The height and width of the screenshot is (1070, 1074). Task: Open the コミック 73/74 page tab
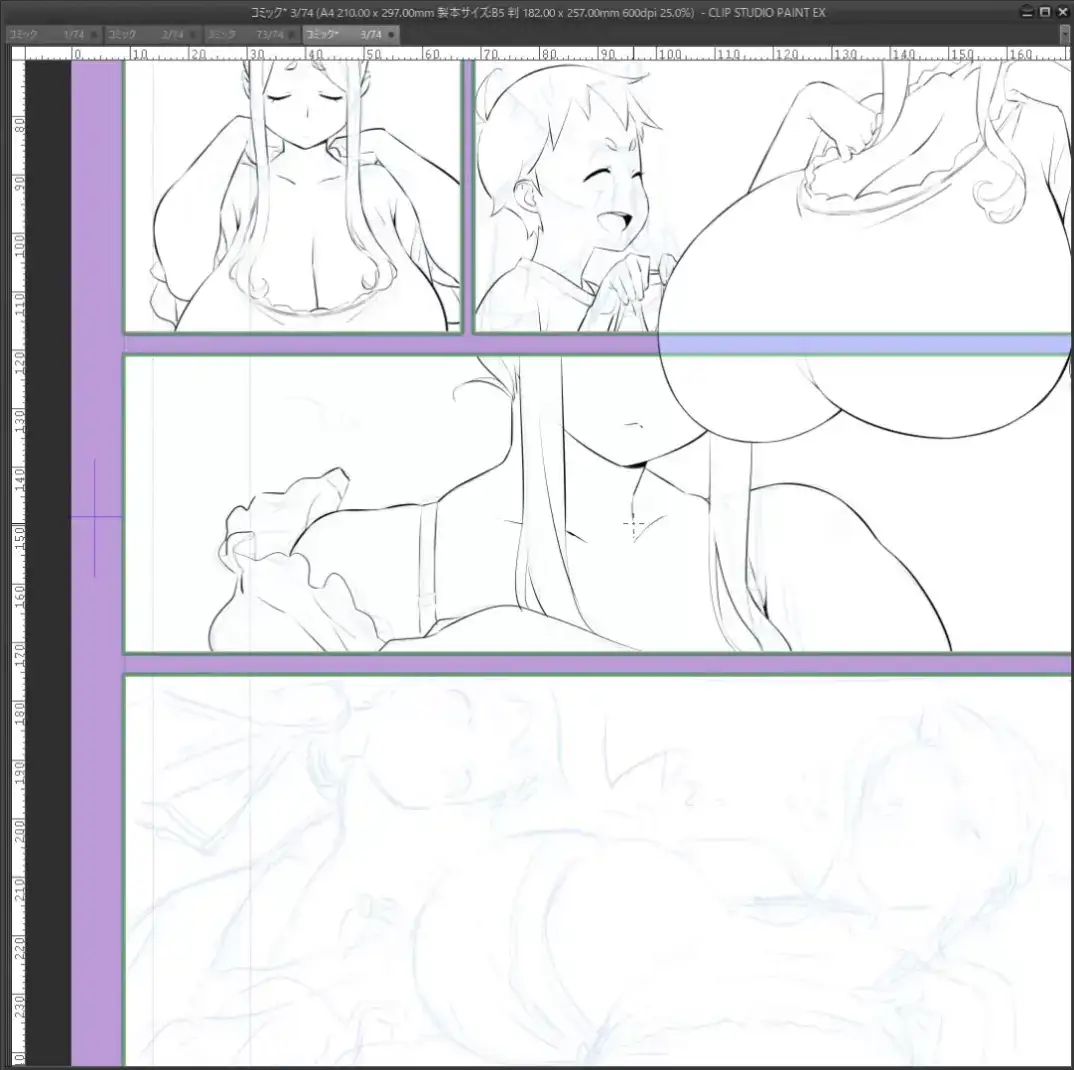tap(245, 34)
